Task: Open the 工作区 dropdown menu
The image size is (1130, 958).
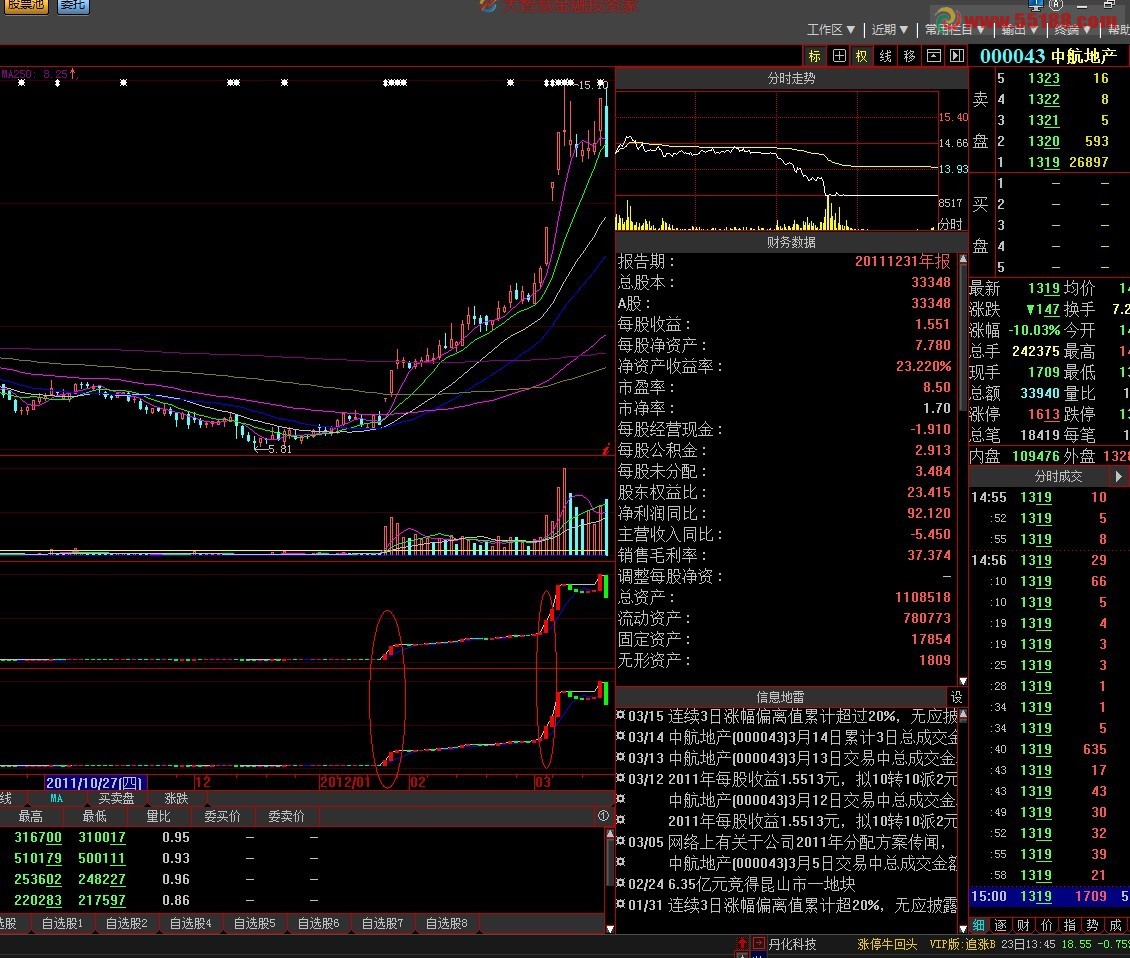Action: [x=832, y=30]
